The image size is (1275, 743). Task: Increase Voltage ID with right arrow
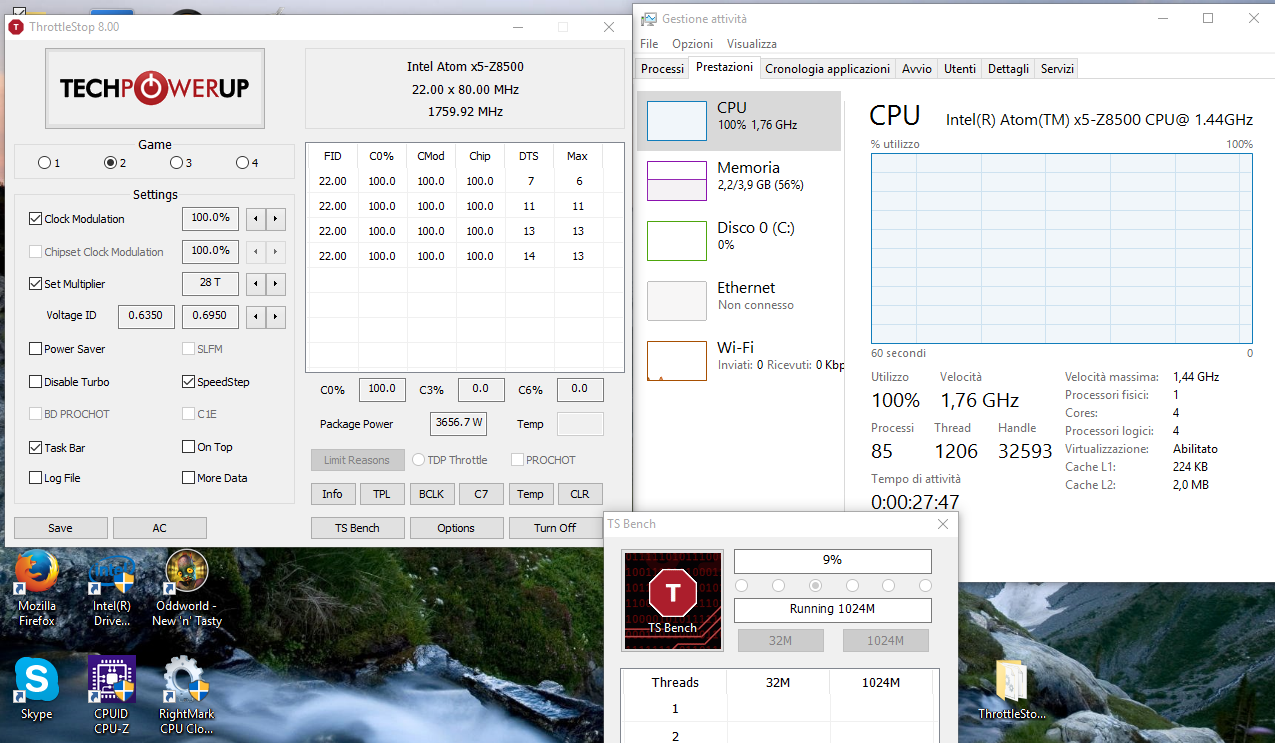point(276,317)
